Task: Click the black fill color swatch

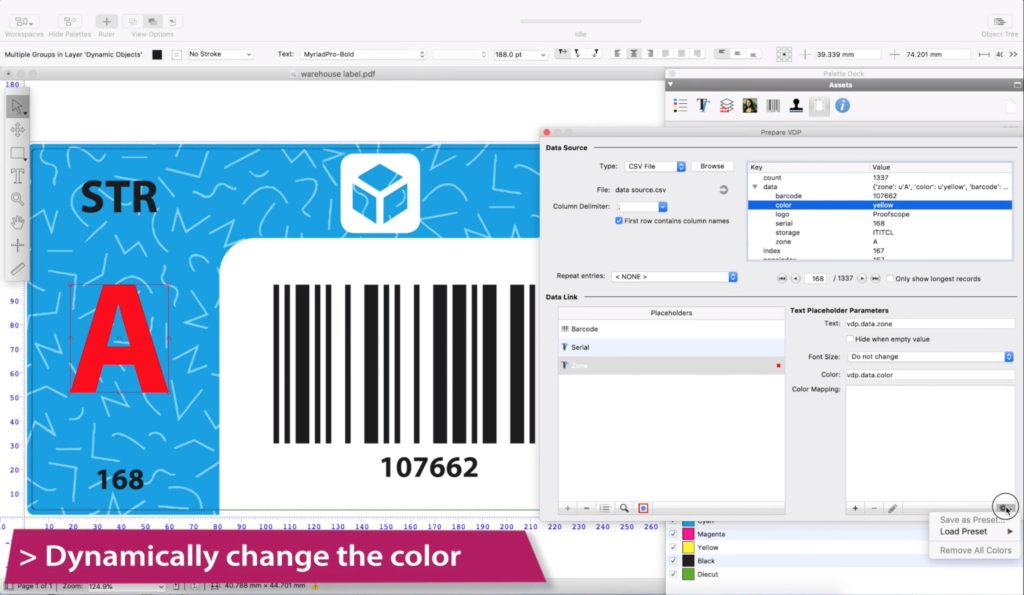Action: (x=157, y=55)
